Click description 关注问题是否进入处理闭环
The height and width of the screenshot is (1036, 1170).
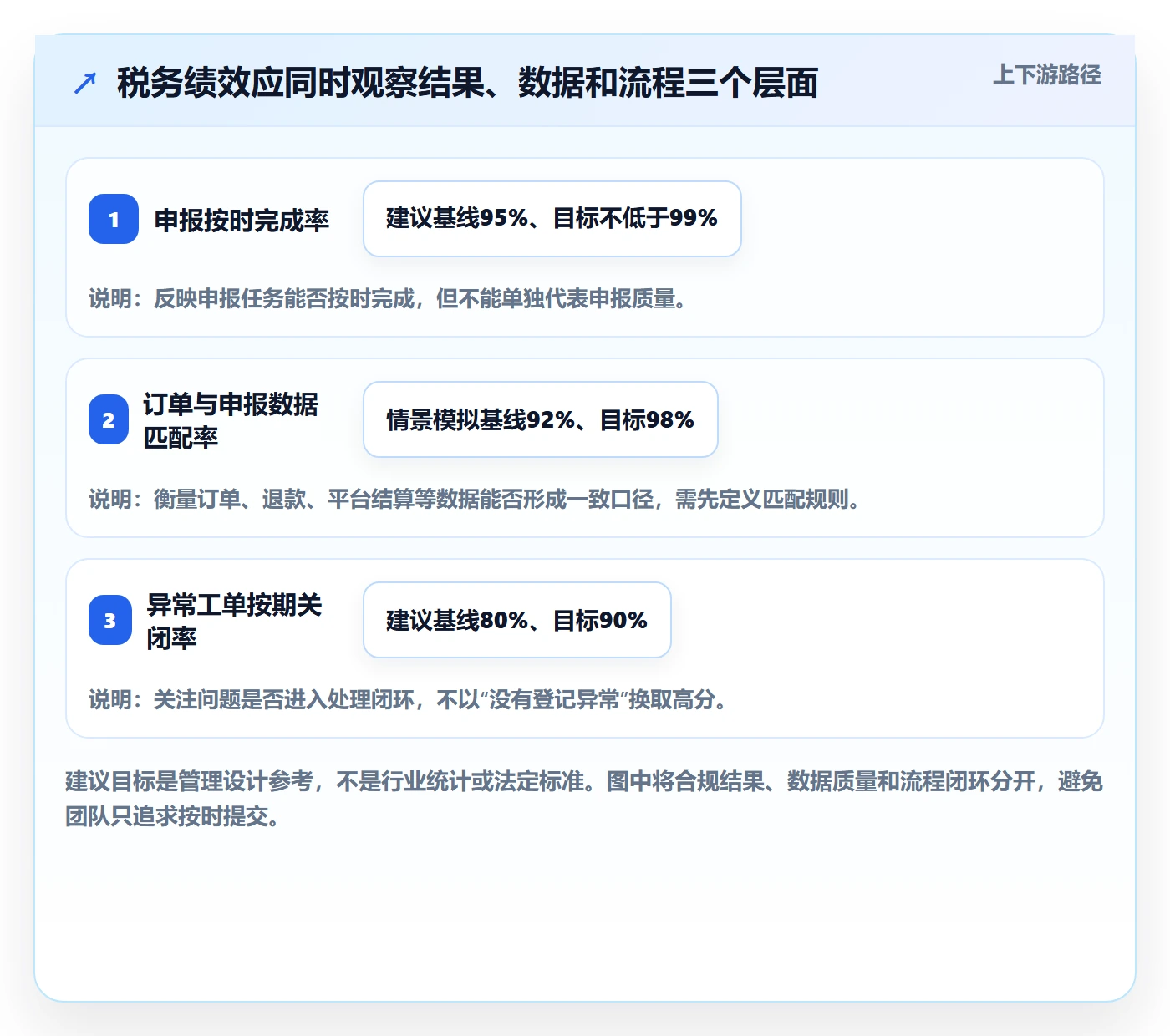tap(408, 699)
